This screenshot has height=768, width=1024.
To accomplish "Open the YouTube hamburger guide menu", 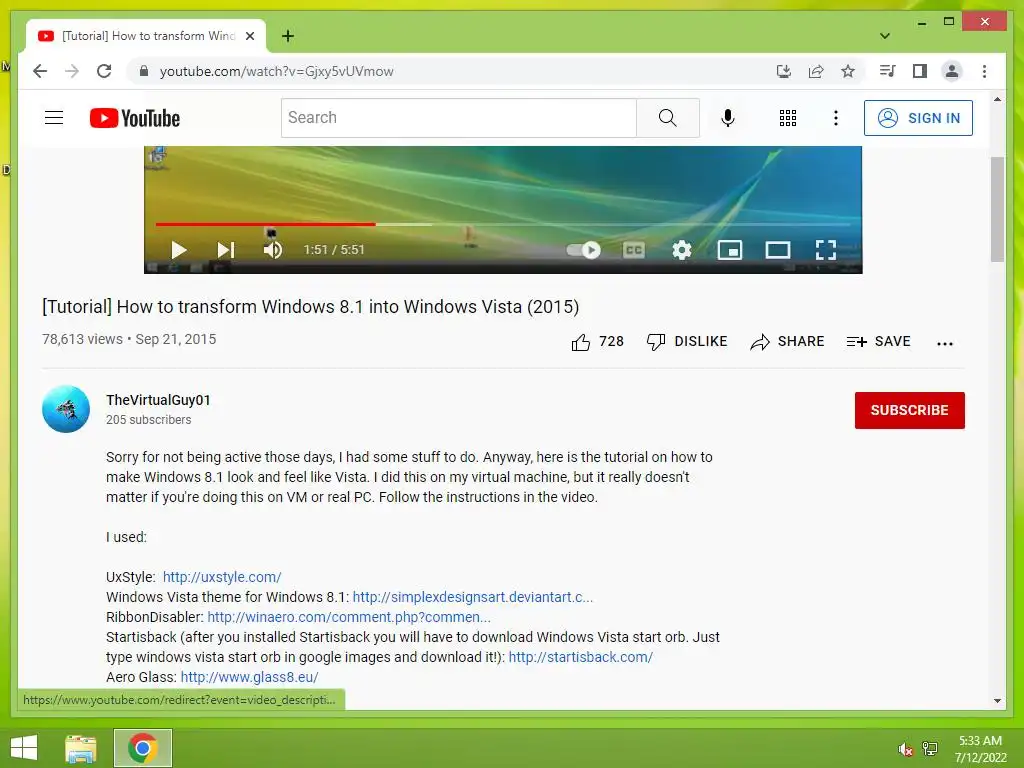I will [x=54, y=118].
